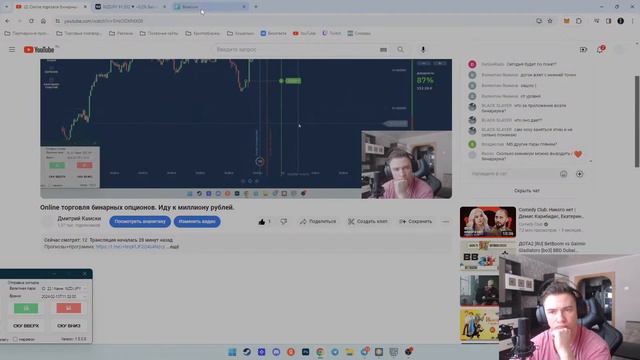Open Chrome from the taskbar
The height and width of the screenshot is (360, 640).
pos(320,352)
